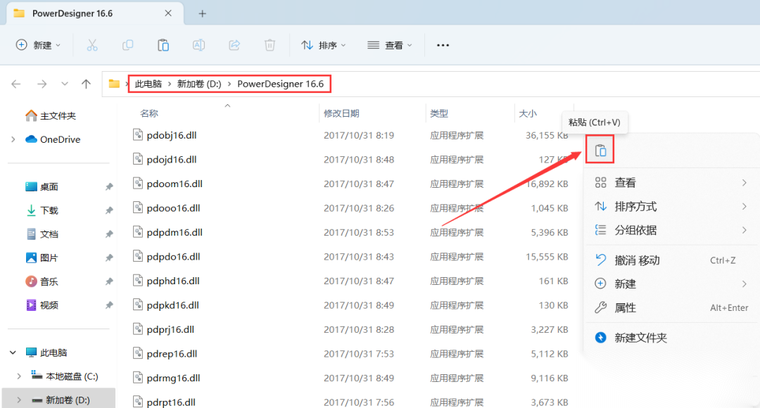Click the Copy icon in toolbar
This screenshot has width=760, height=408.
(127, 45)
